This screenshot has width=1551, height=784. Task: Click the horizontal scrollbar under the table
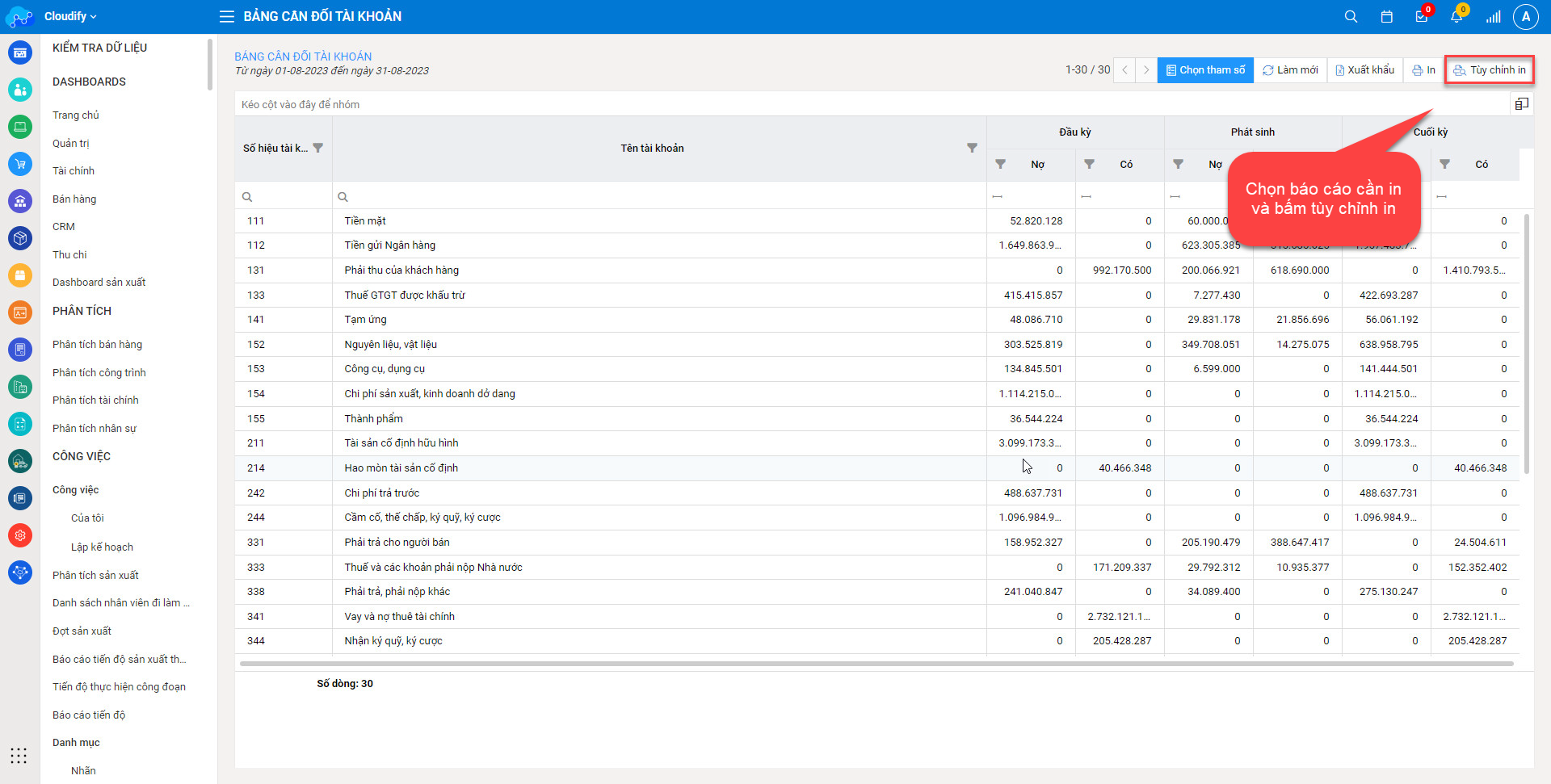[x=876, y=664]
